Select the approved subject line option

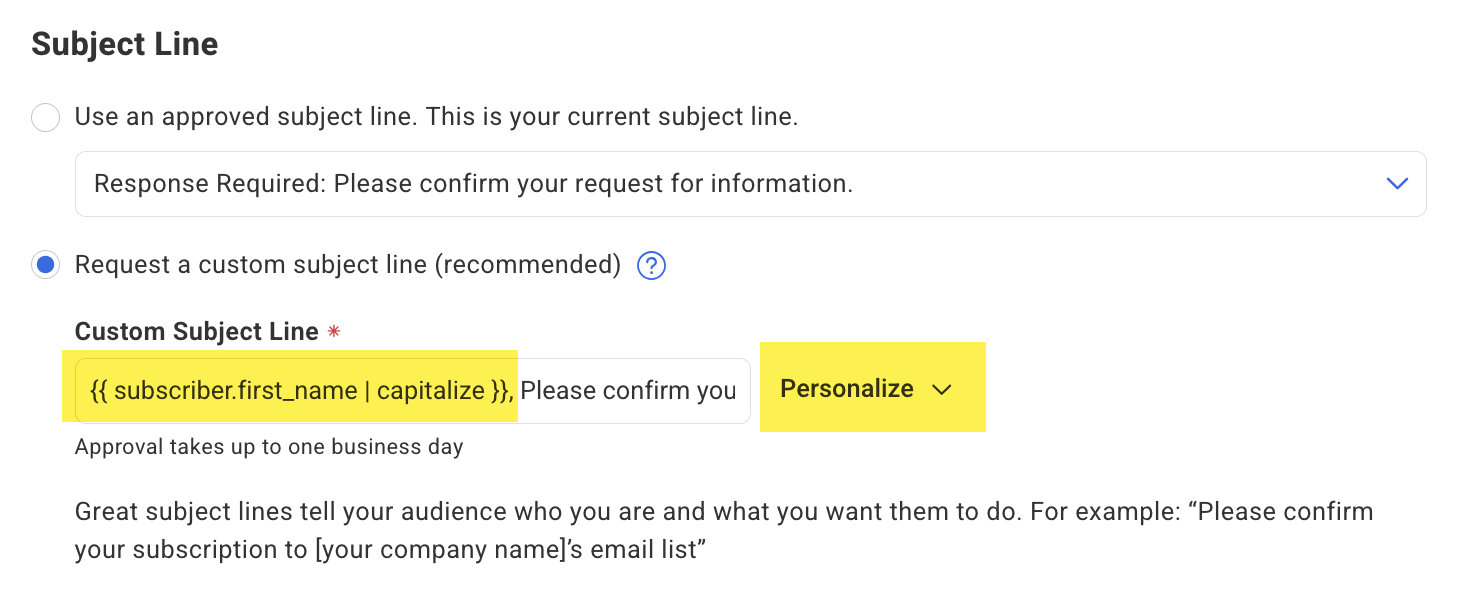(x=45, y=117)
